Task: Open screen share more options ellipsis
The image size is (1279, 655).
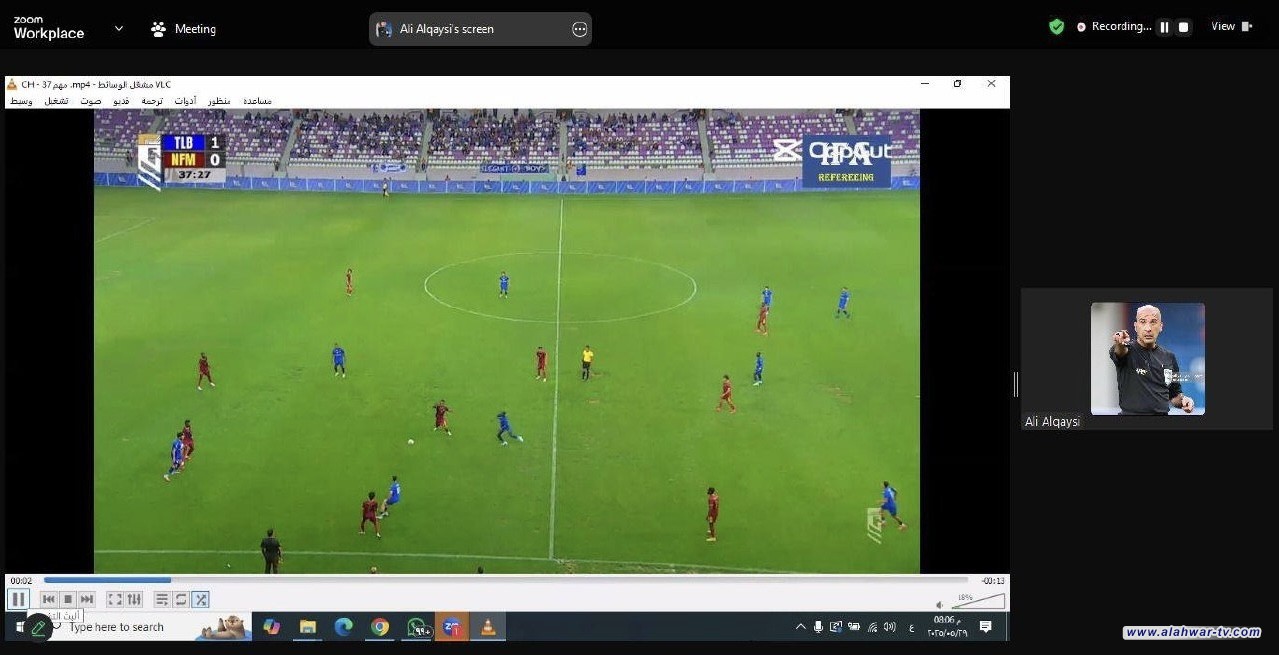Action: pyautogui.click(x=579, y=29)
